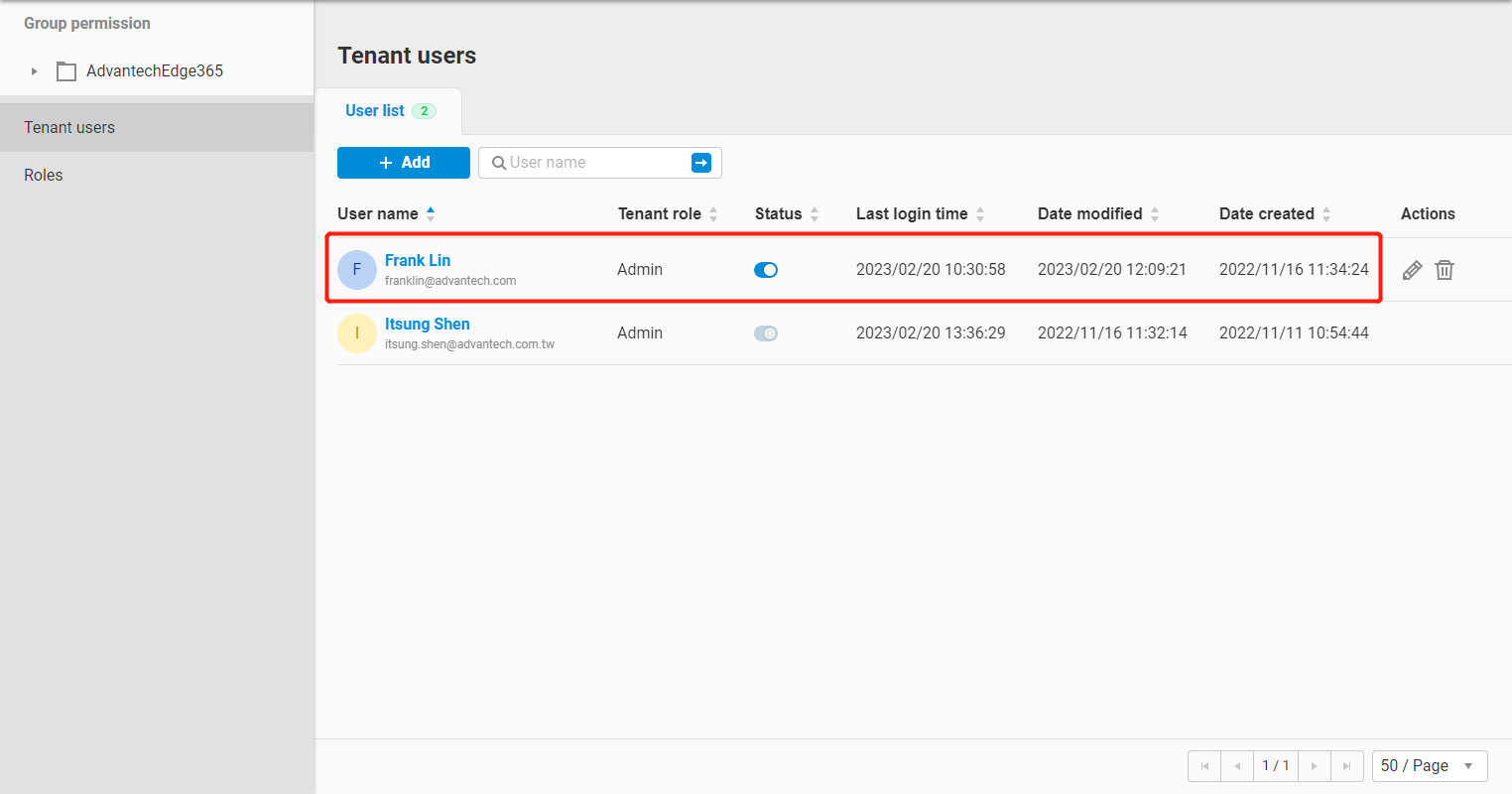Select the User list tab
Viewport: 1512px width, 794px height.
coord(375,111)
